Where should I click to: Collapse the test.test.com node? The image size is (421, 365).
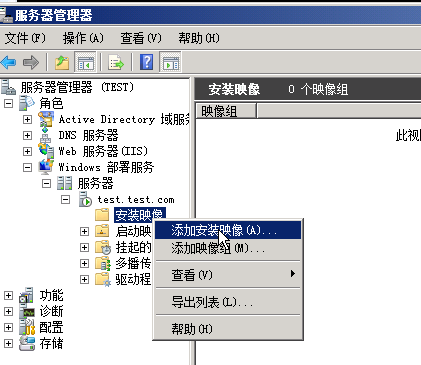(66, 199)
